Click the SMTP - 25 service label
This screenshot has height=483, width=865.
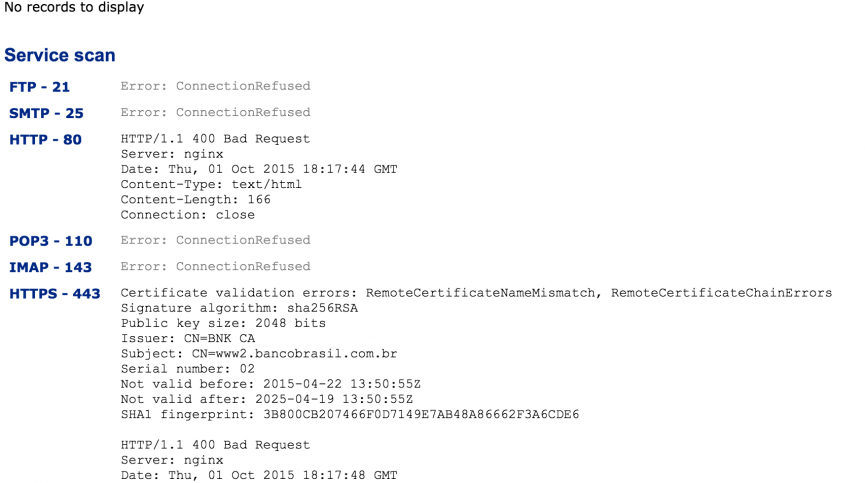pyautogui.click(x=47, y=113)
